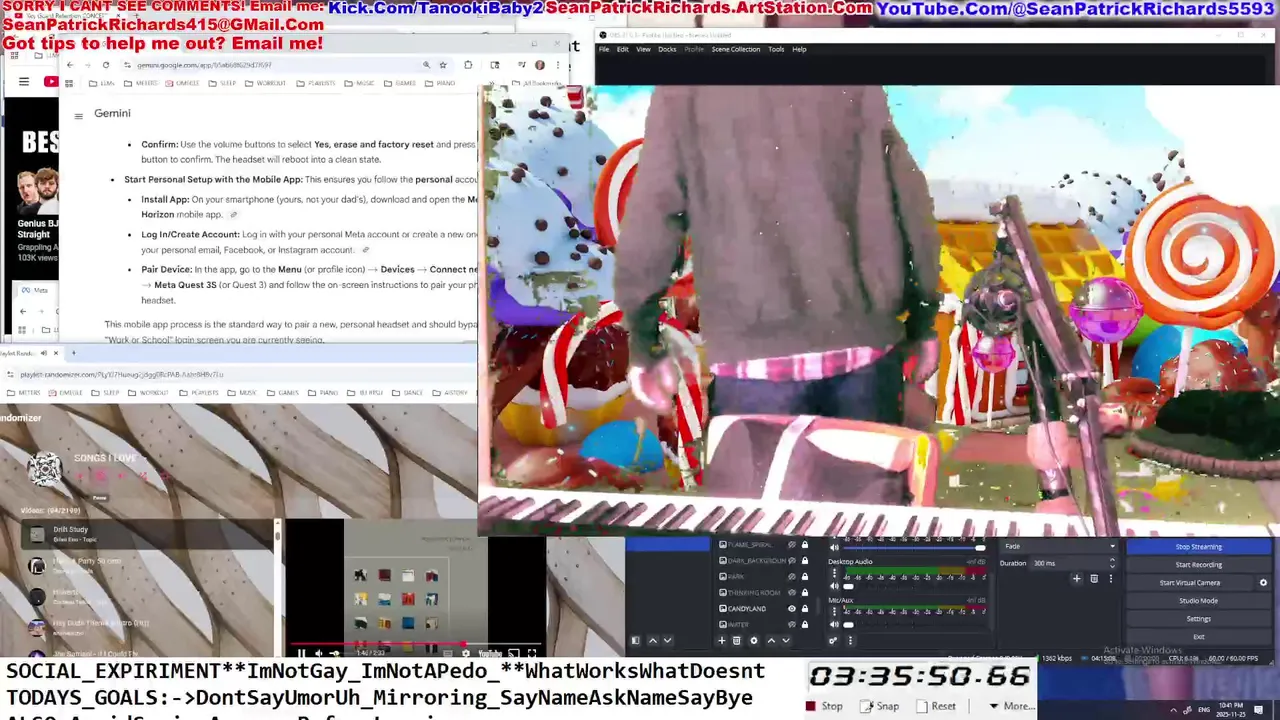Move source up in OBS sources toolbar
Image resolution: width=1280 pixels, height=720 pixels.
click(771, 640)
